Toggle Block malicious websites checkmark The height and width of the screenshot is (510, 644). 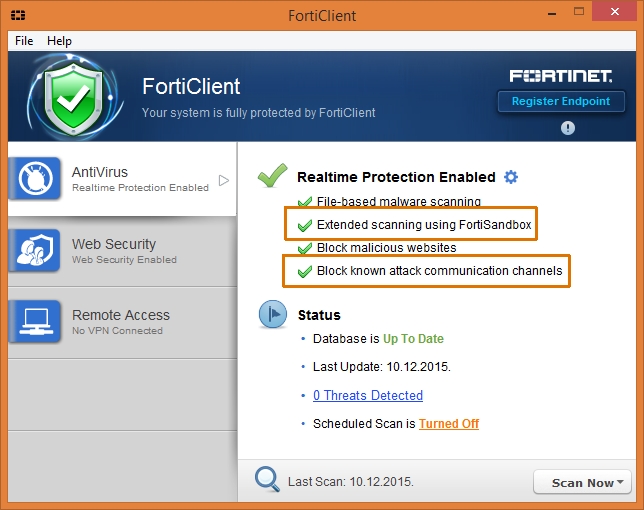tap(305, 248)
